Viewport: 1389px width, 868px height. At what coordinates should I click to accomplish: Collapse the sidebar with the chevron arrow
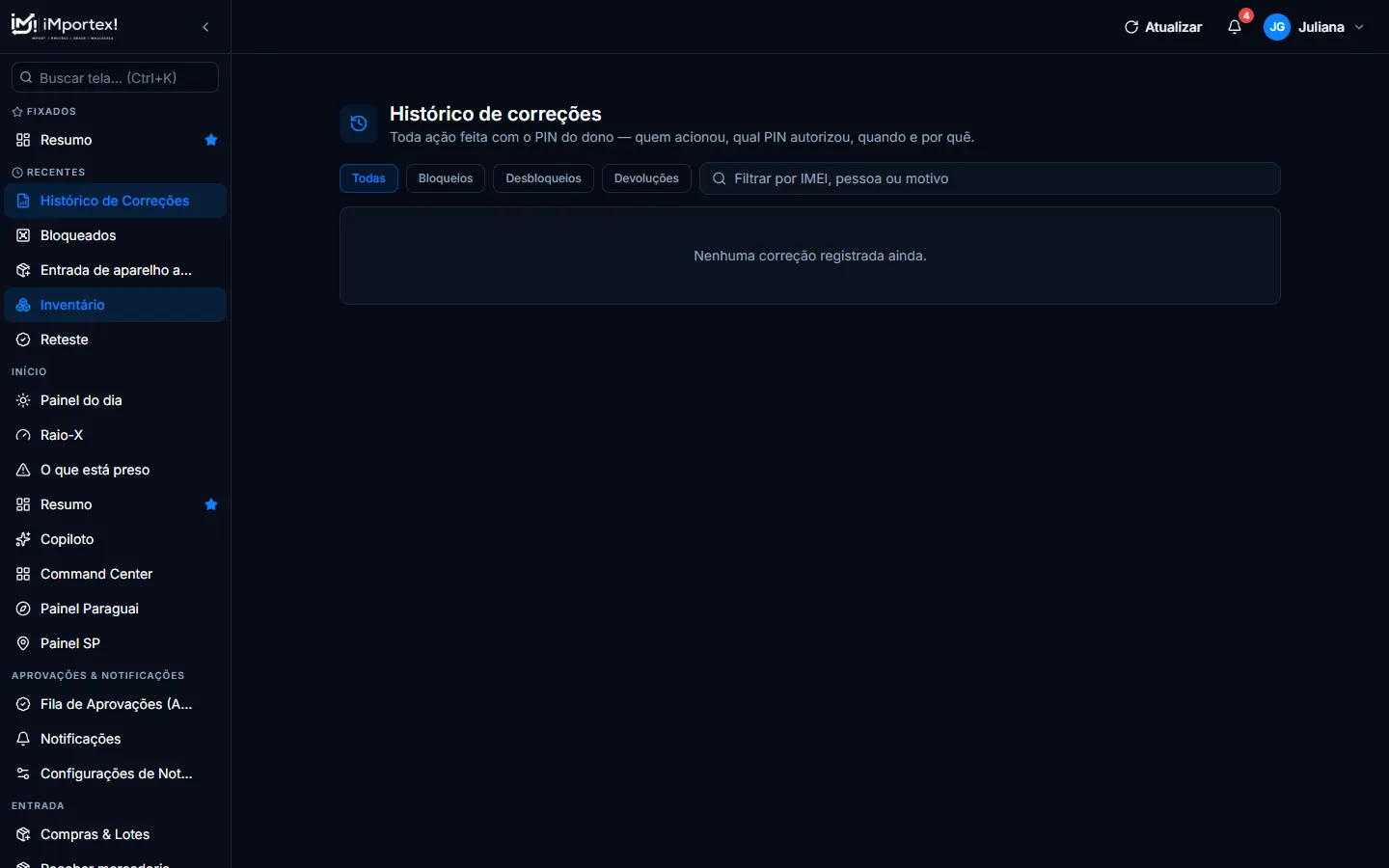[x=205, y=27]
